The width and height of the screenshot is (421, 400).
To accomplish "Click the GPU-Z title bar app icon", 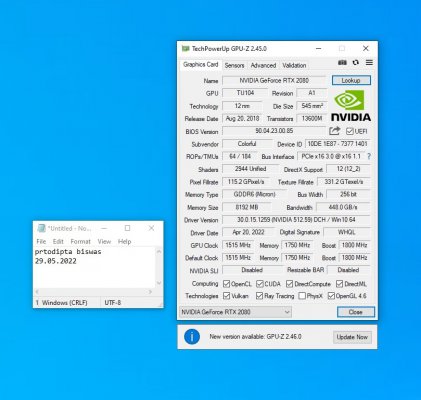I will 185,49.
